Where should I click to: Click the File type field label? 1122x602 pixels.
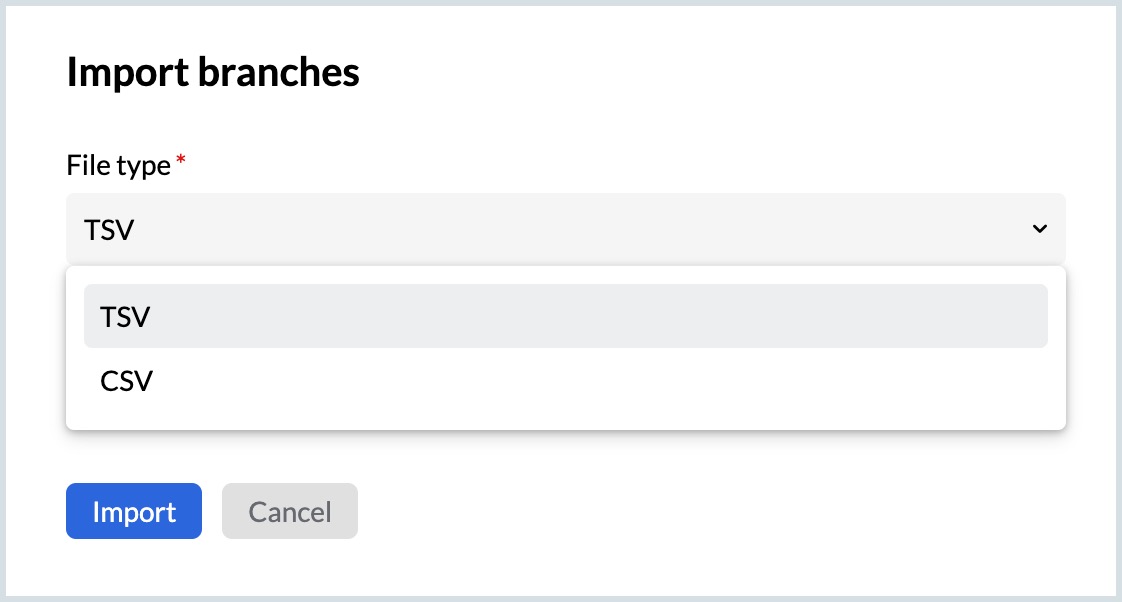[119, 165]
